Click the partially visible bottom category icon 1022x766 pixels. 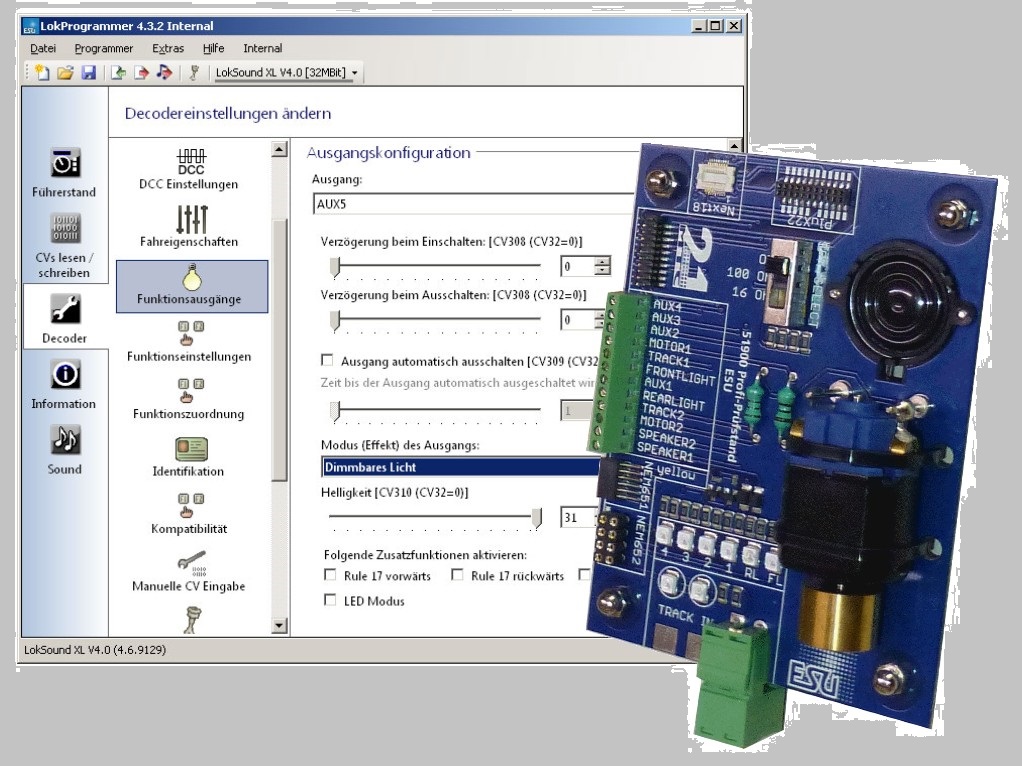[192, 620]
